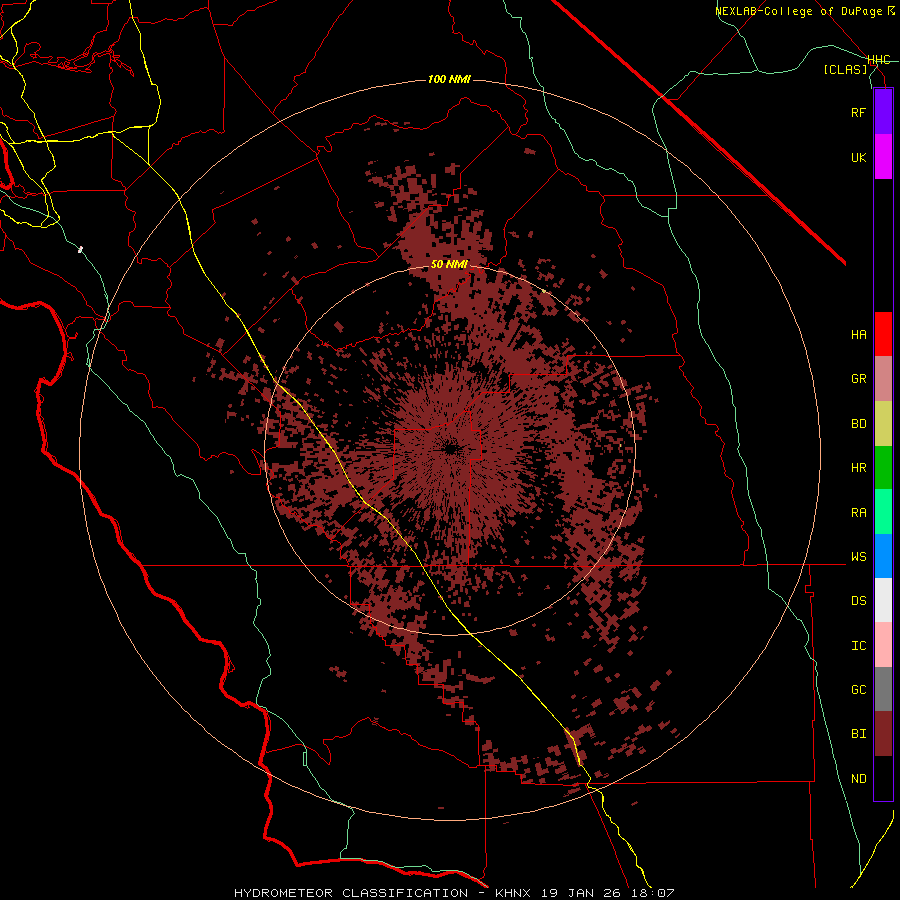The height and width of the screenshot is (900, 900).
Task: Click the WS blue legend swatch
Action: [x=883, y=556]
